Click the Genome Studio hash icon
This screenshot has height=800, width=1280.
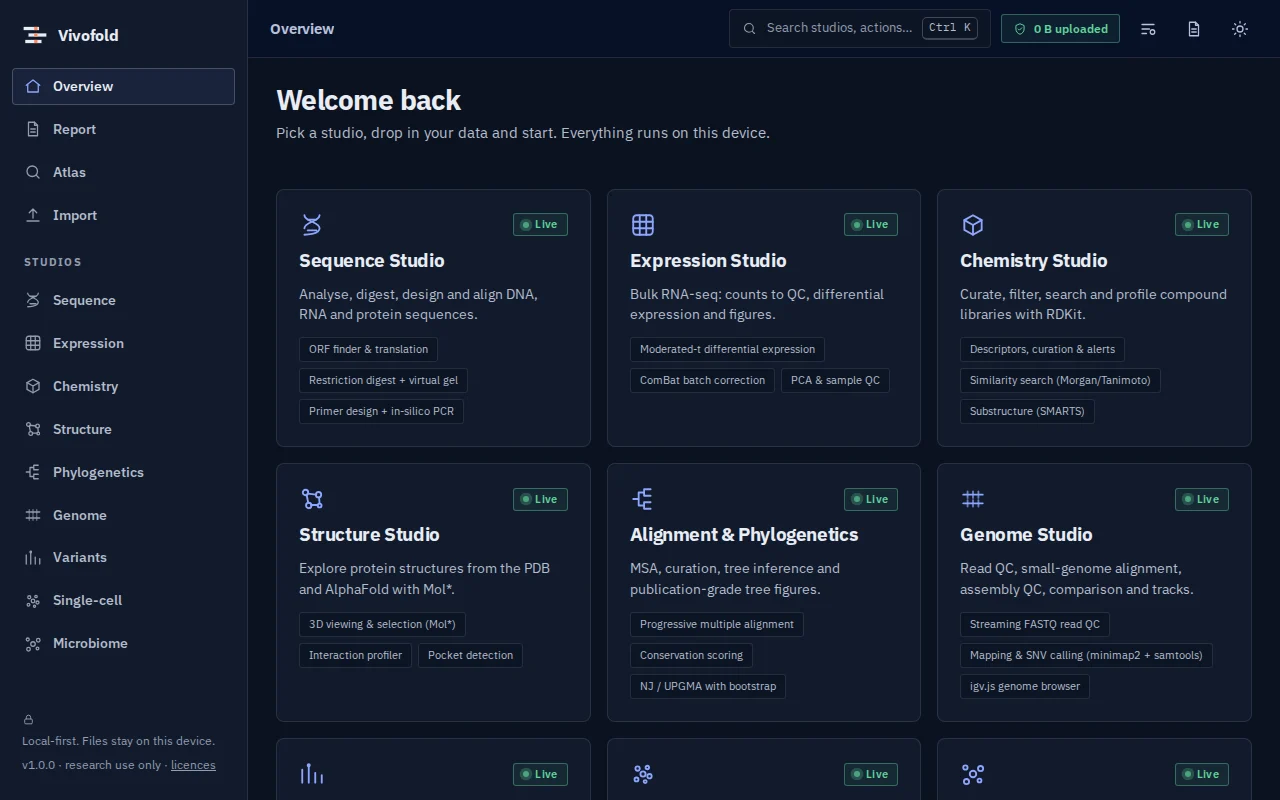(973, 499)
